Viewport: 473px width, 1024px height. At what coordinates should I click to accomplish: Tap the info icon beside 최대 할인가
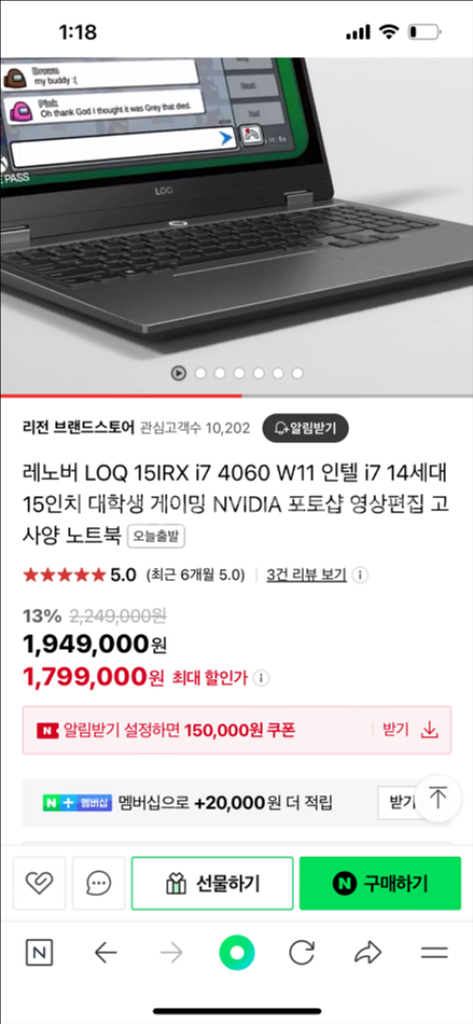coord(261,678)
